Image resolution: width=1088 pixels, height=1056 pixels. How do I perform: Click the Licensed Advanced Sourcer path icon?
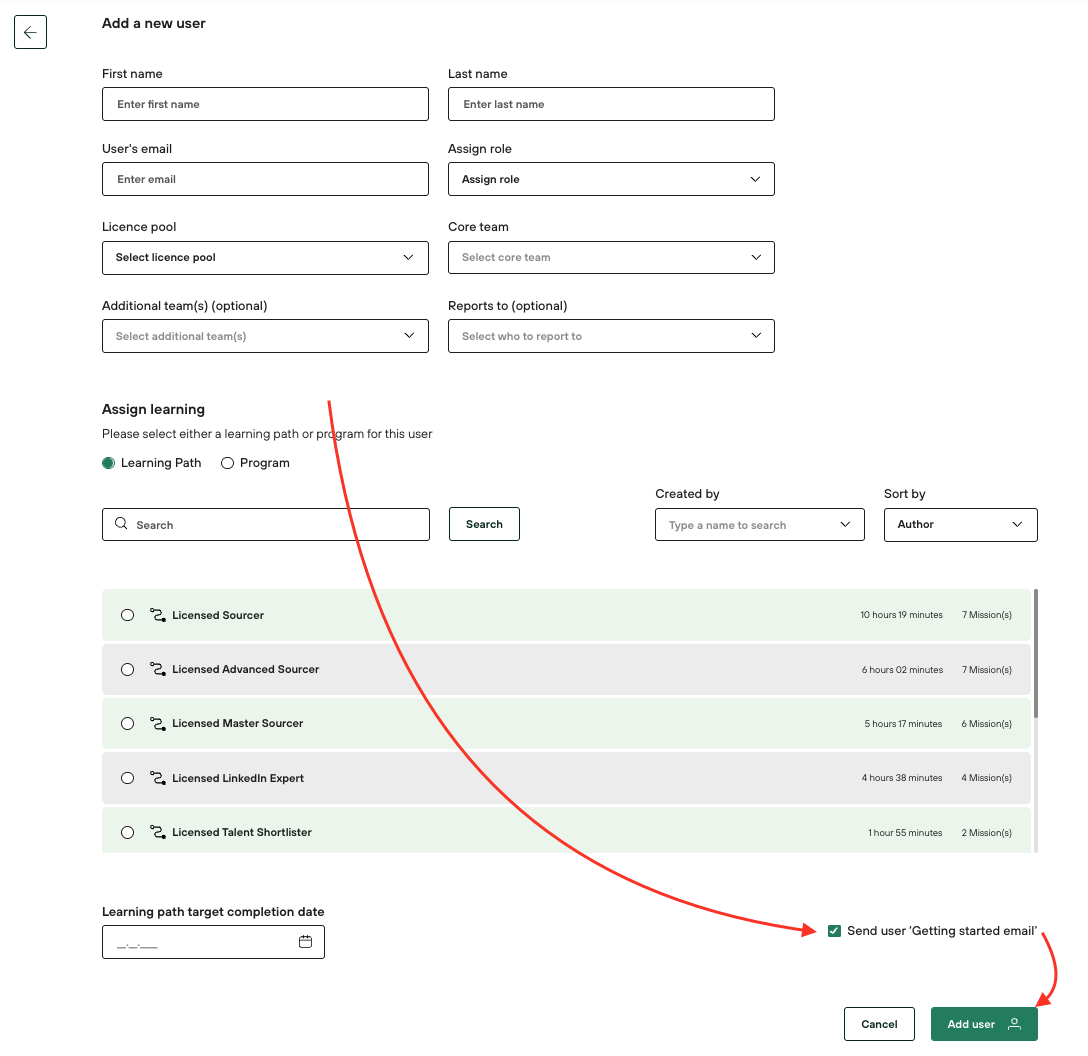pos(157,669)
